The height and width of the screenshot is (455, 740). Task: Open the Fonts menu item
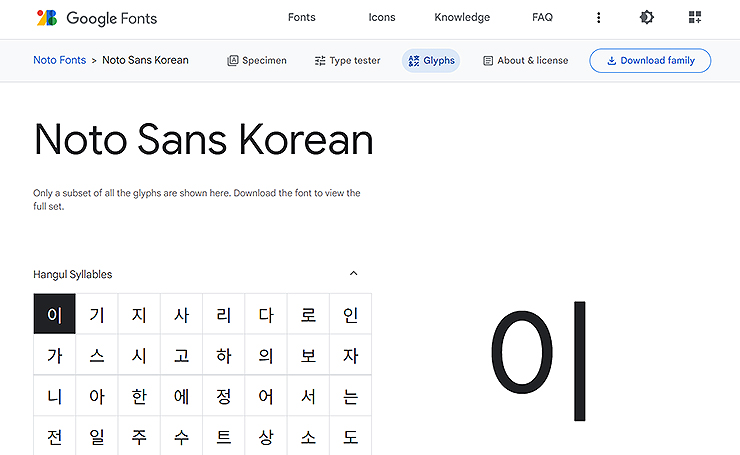click(302, 17)
